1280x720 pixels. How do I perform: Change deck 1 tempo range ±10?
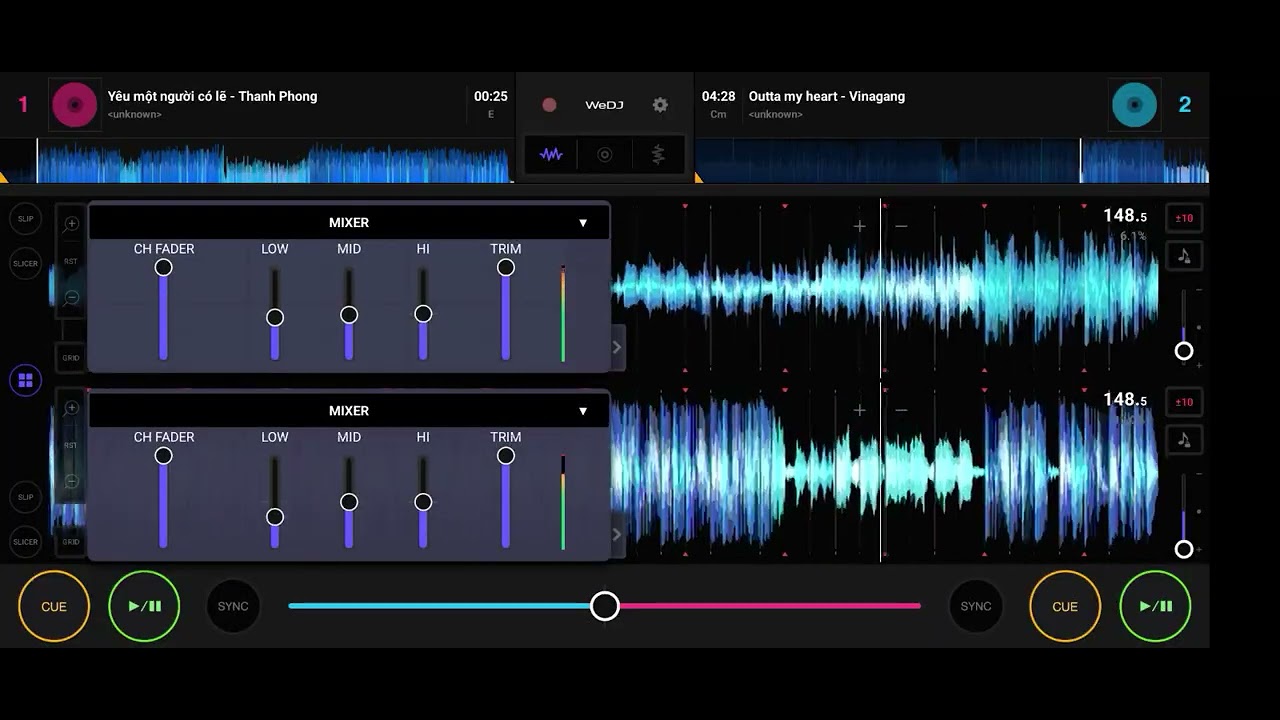[x=1184, y=218]
